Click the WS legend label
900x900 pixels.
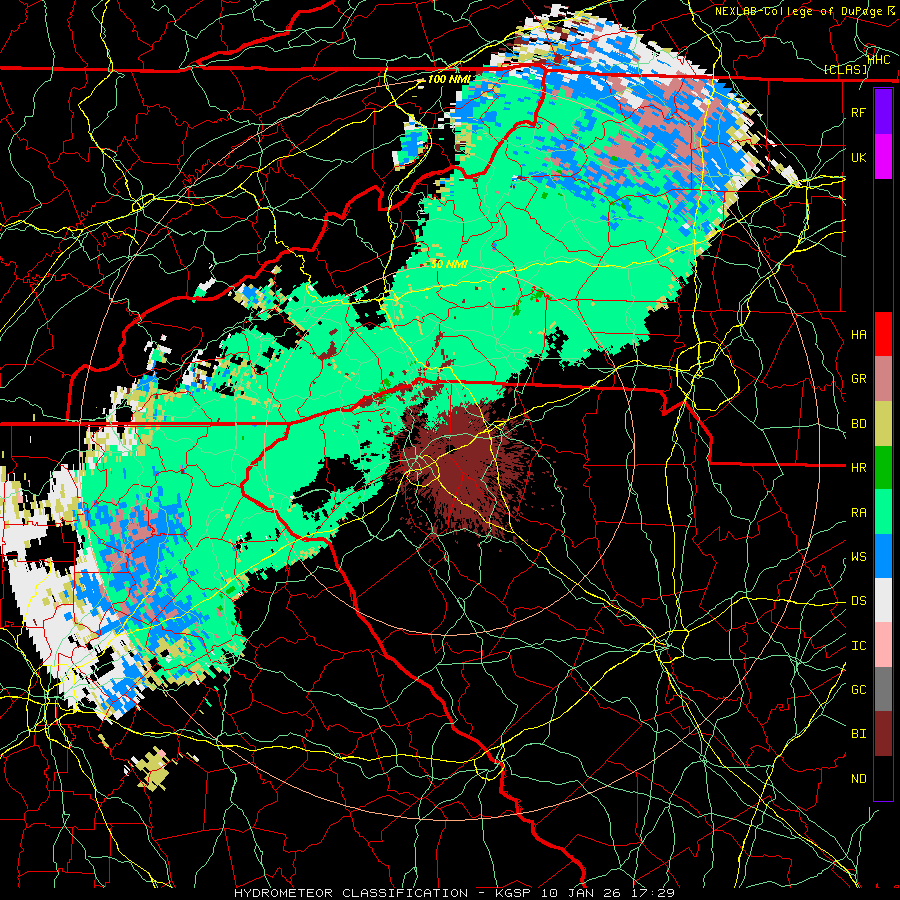858,557
